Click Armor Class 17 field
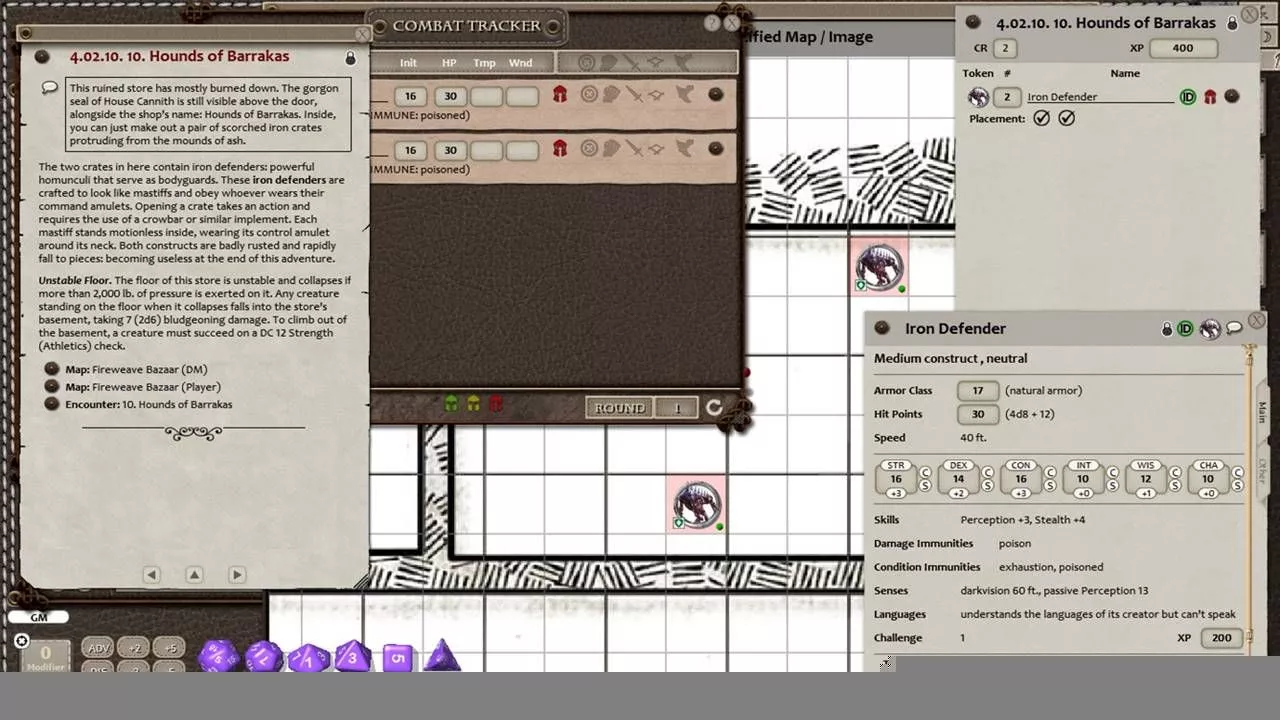Viewport: 1280px width, 720px height. pyautogui.click(x=977, y=391)
